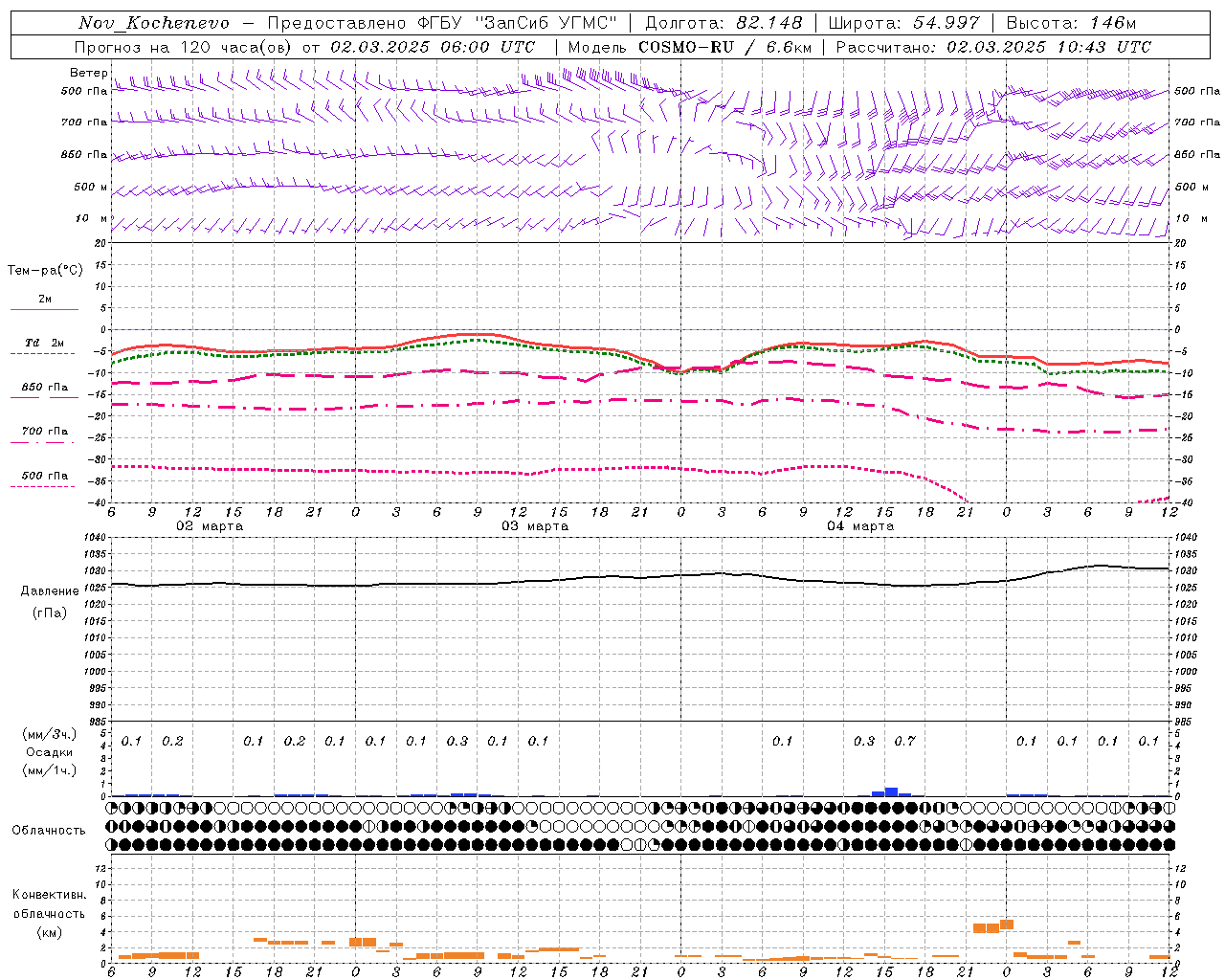
Task: Click the "Конвективн." convective cloud label
Action: [49, 895]
